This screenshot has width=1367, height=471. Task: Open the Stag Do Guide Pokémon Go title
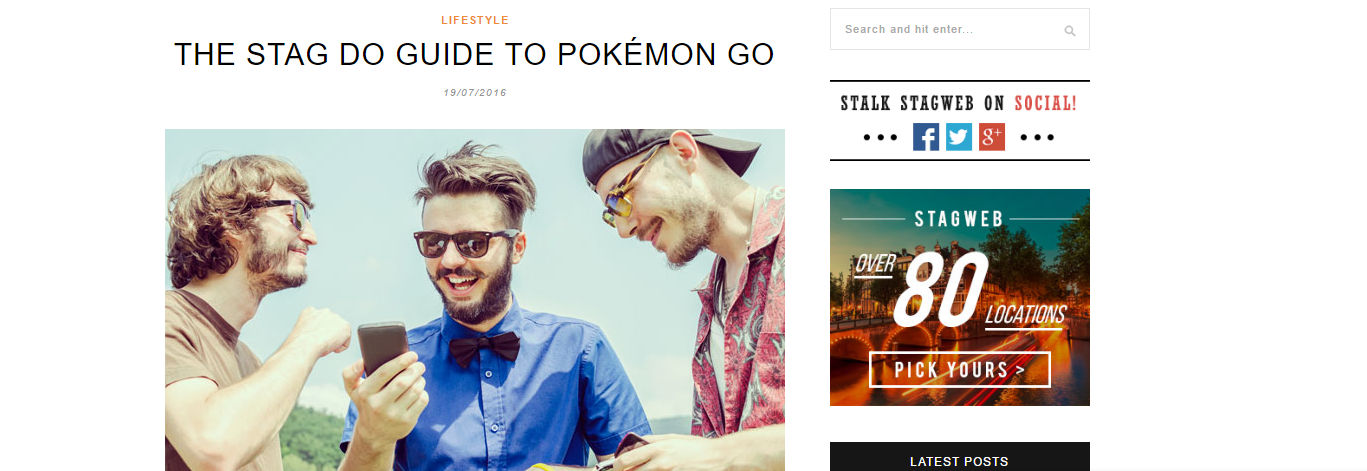tap(475, 55)
